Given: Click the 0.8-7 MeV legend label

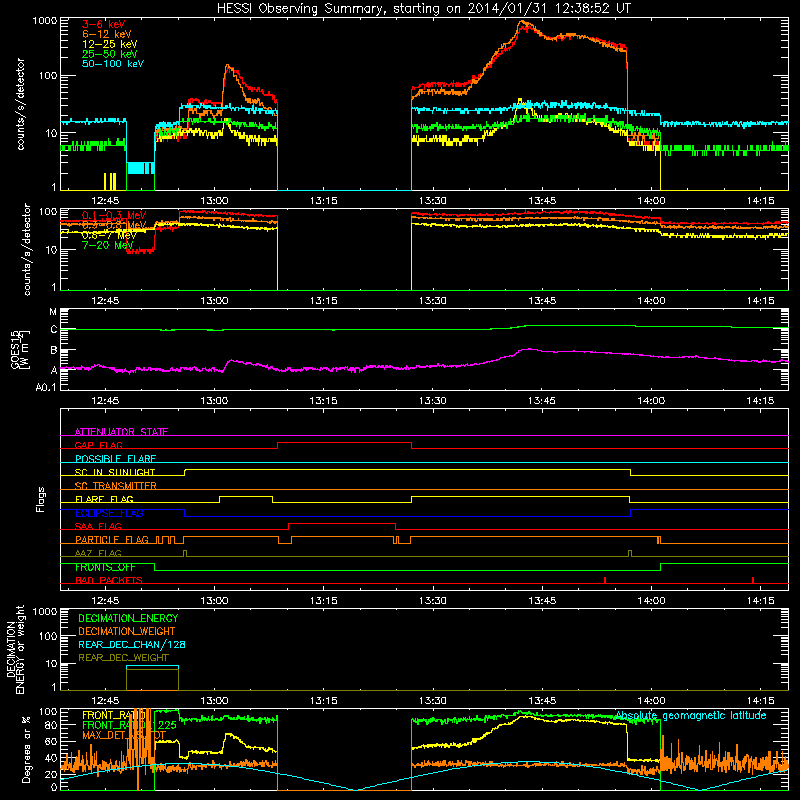Looking at the screenshot, I should 109,235.
